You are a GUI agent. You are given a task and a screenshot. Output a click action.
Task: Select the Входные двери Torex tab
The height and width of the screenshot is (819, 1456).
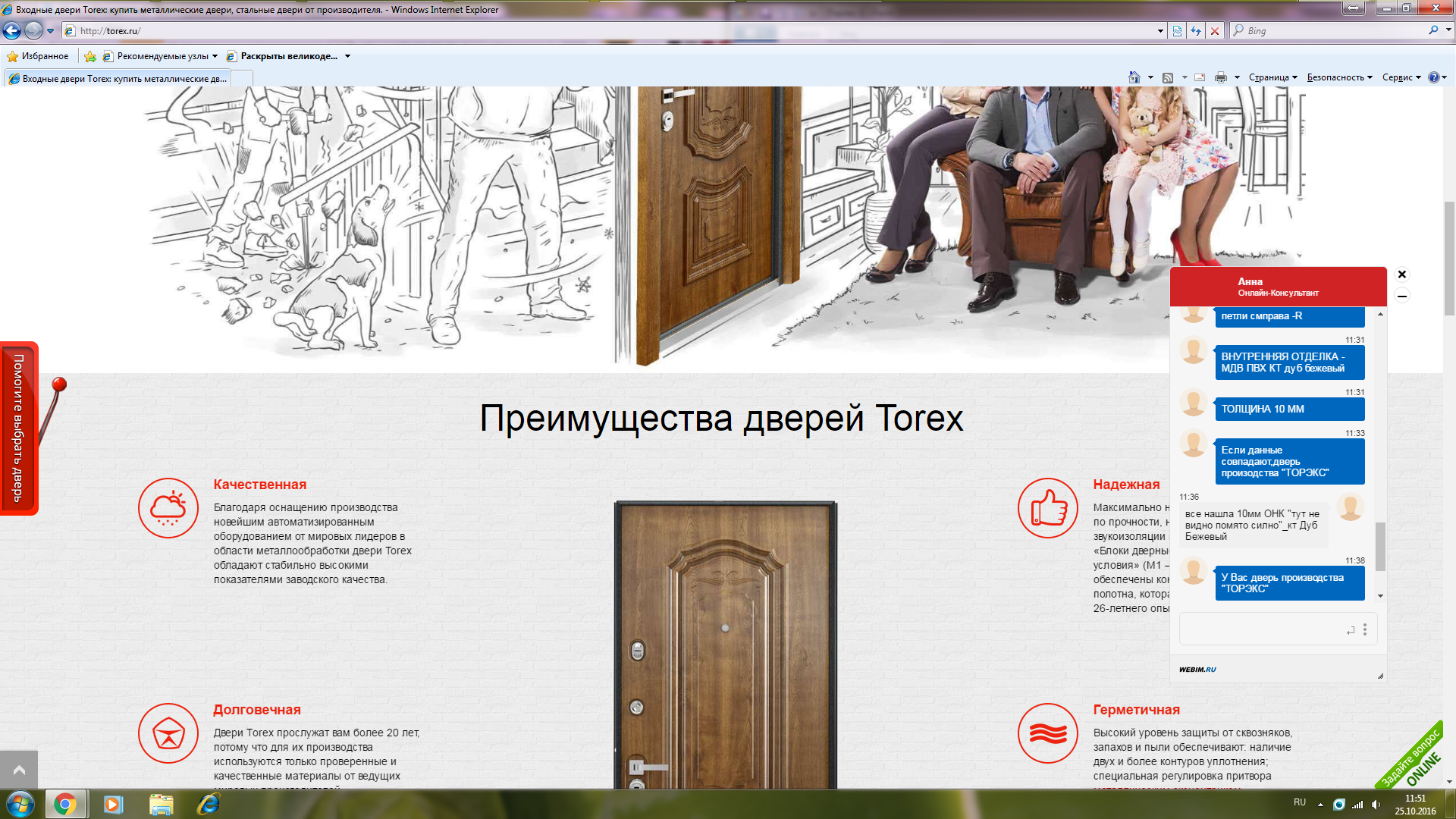click(118, 78)
